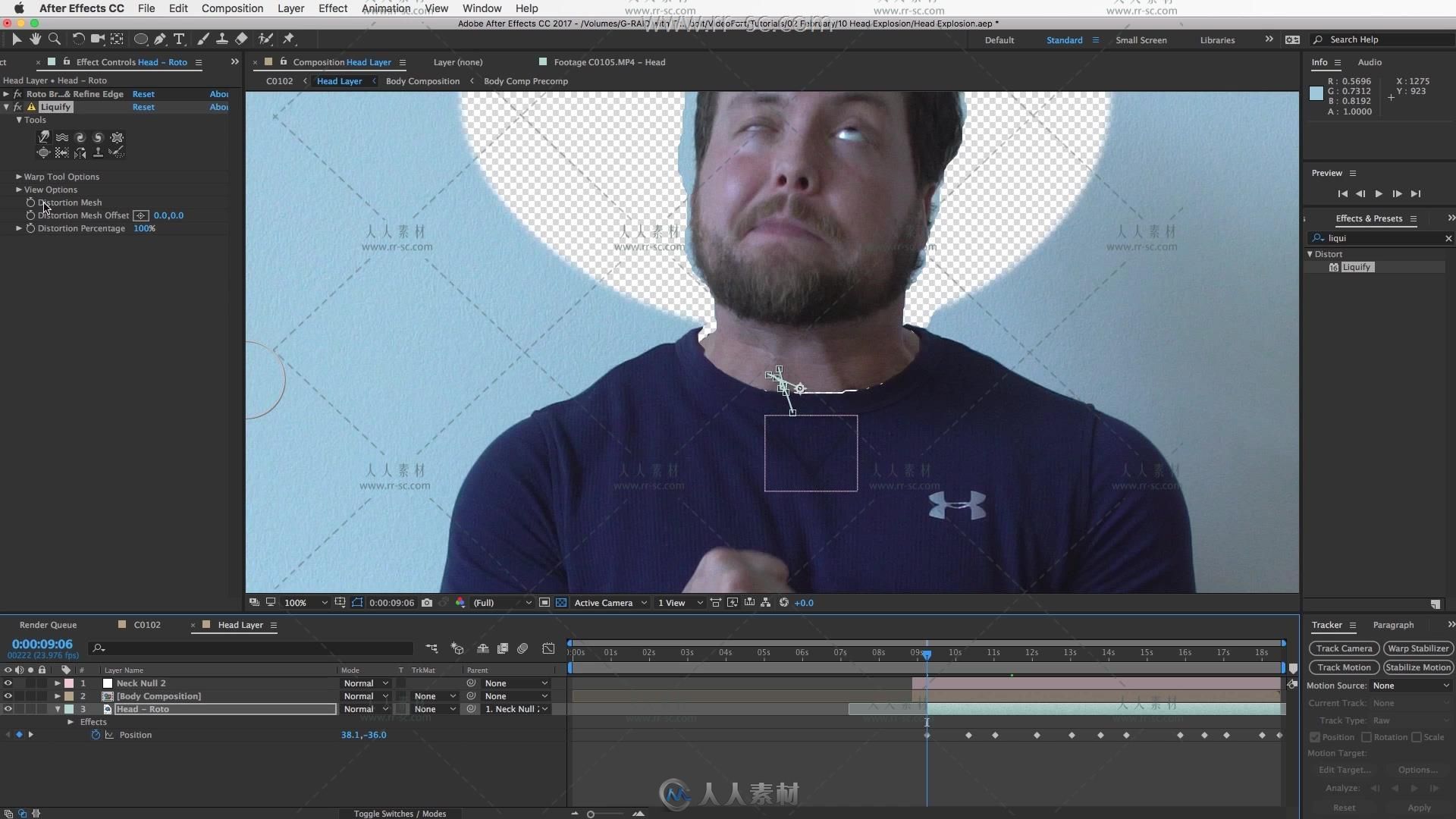Switch to Audio panel tab
This screenshot has width=1456, height=819.
(1370, 62)
